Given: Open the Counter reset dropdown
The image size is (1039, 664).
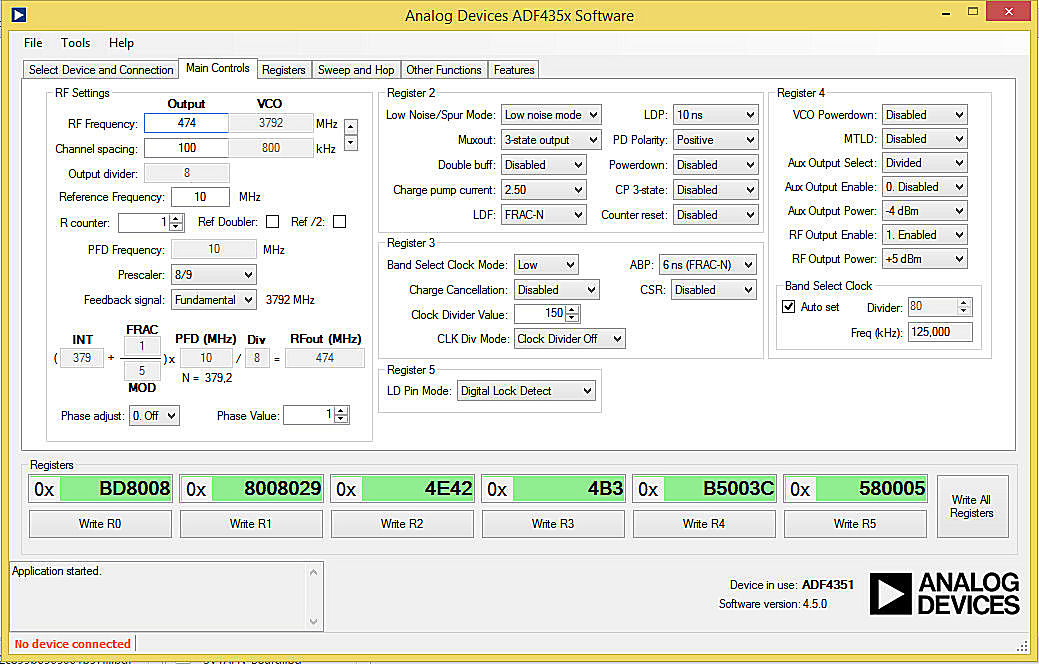Looking at the screenshot, I should [x=716, y=215].
